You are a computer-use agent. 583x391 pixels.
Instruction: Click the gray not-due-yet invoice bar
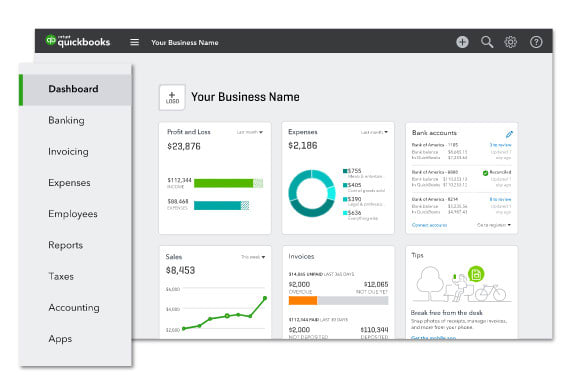(352, 301)
